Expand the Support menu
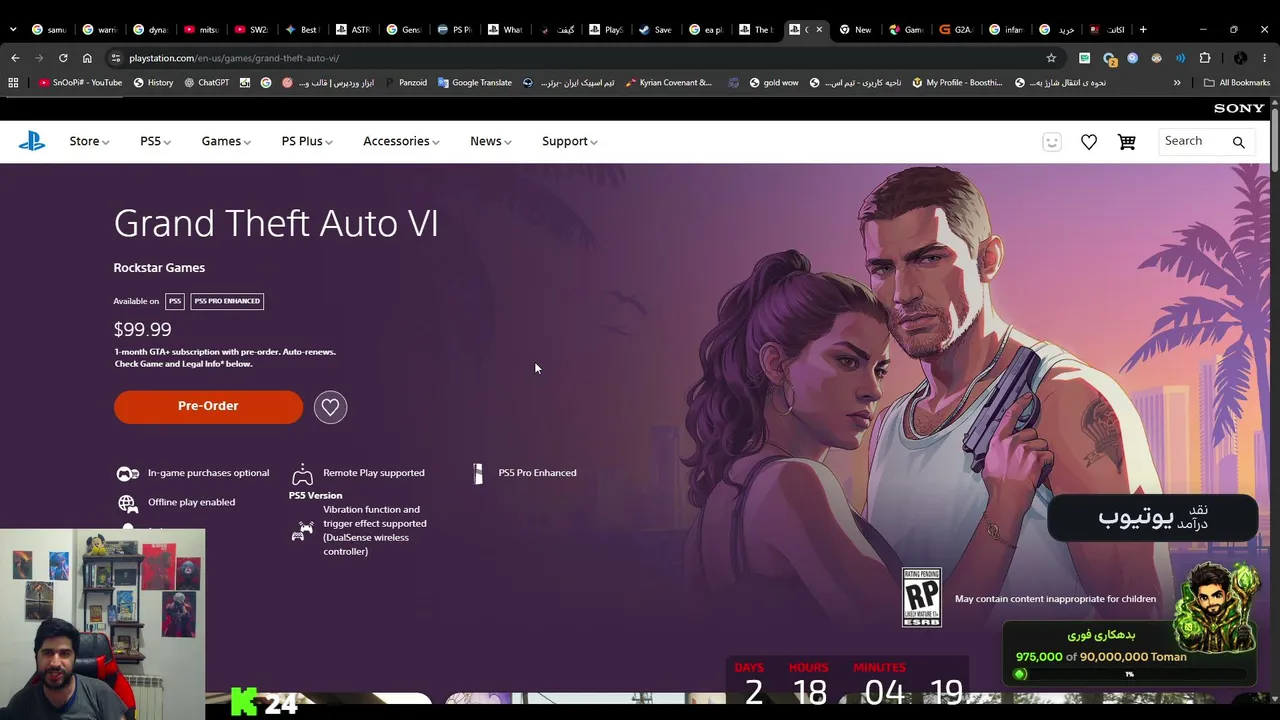This screenshot has width=1280, height=720. click(570, 142)
